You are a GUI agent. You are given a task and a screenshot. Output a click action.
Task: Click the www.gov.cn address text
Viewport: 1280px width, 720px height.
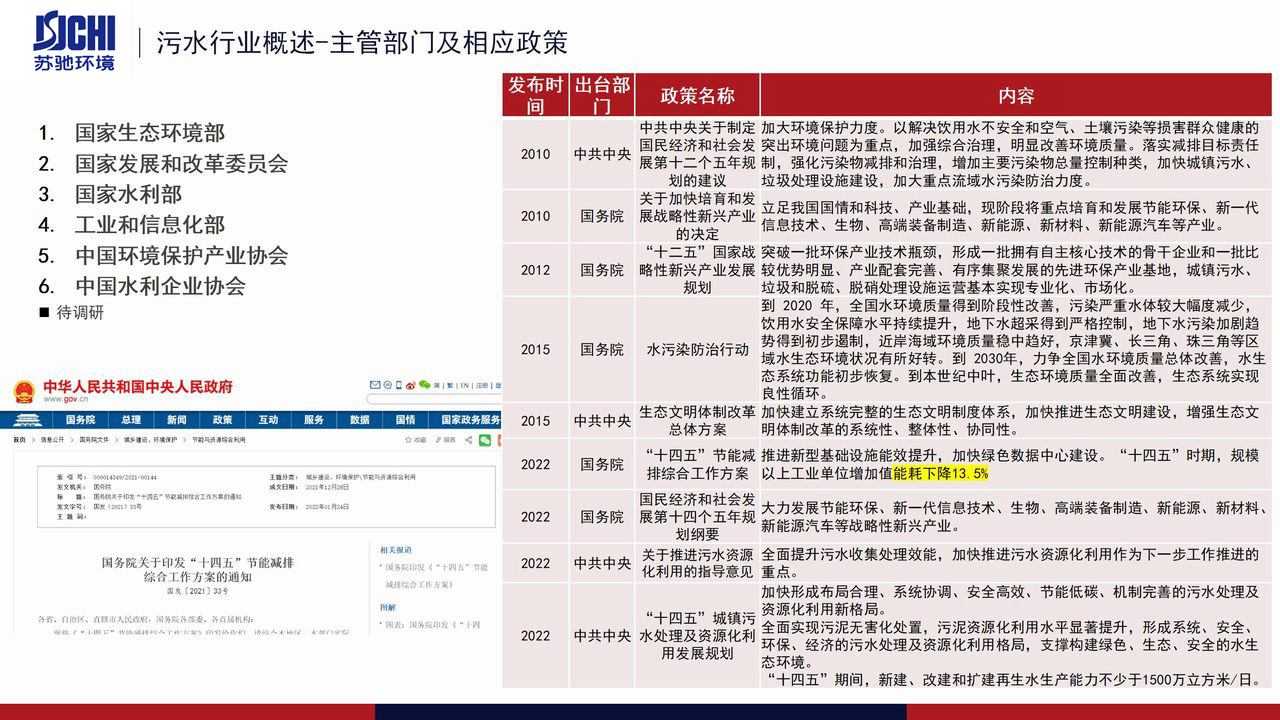[66, 399]
